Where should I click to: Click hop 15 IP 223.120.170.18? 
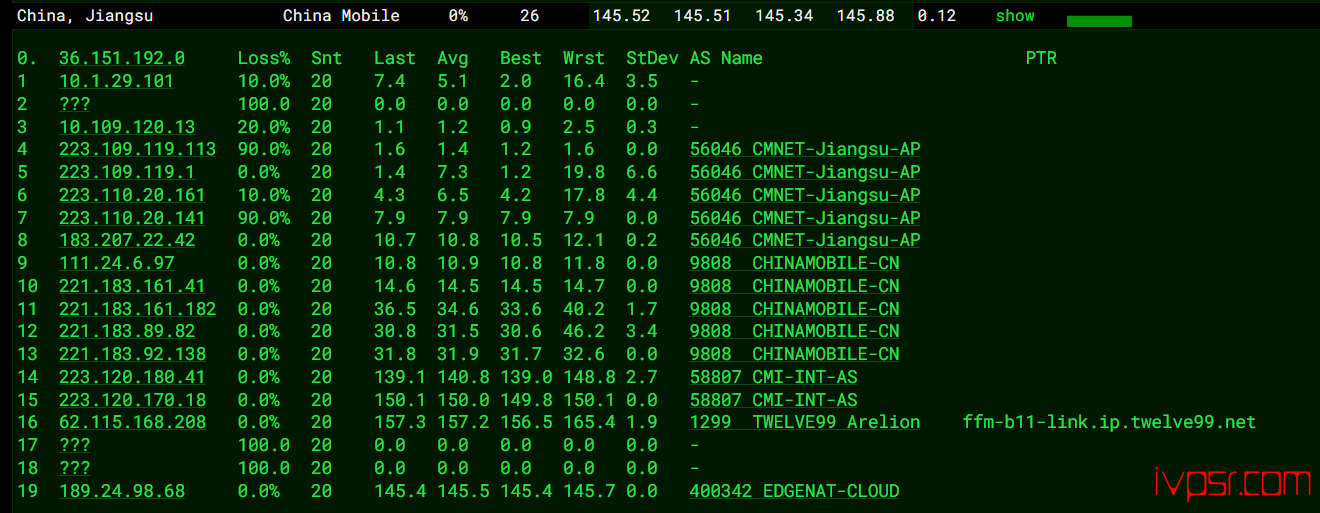coord(132,400)
